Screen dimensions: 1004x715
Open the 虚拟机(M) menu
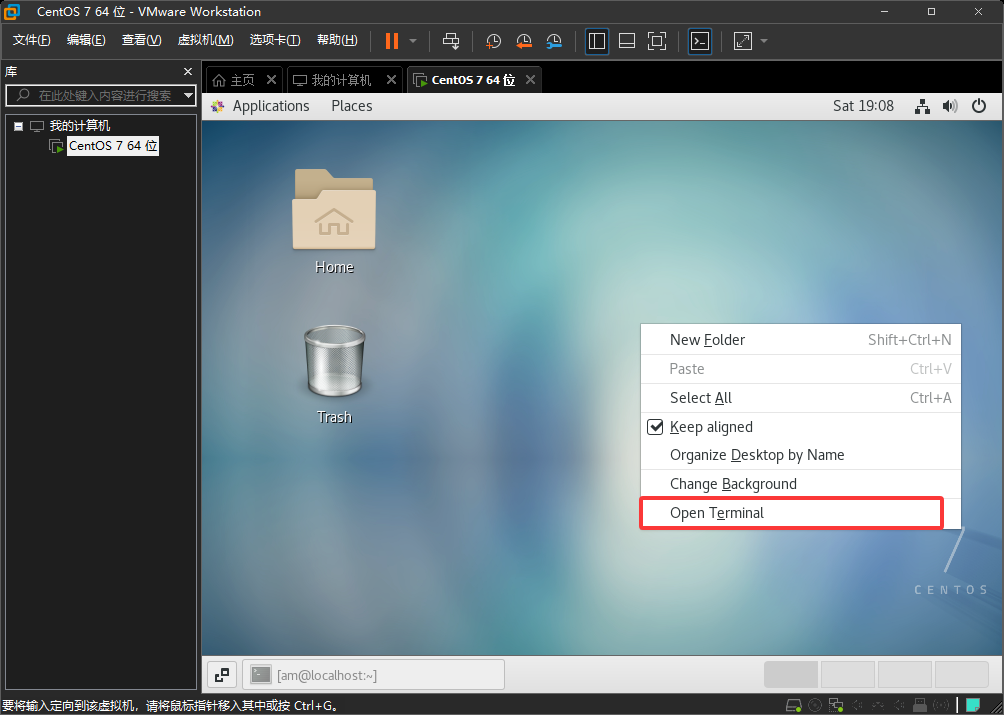(x=205, y=40)
